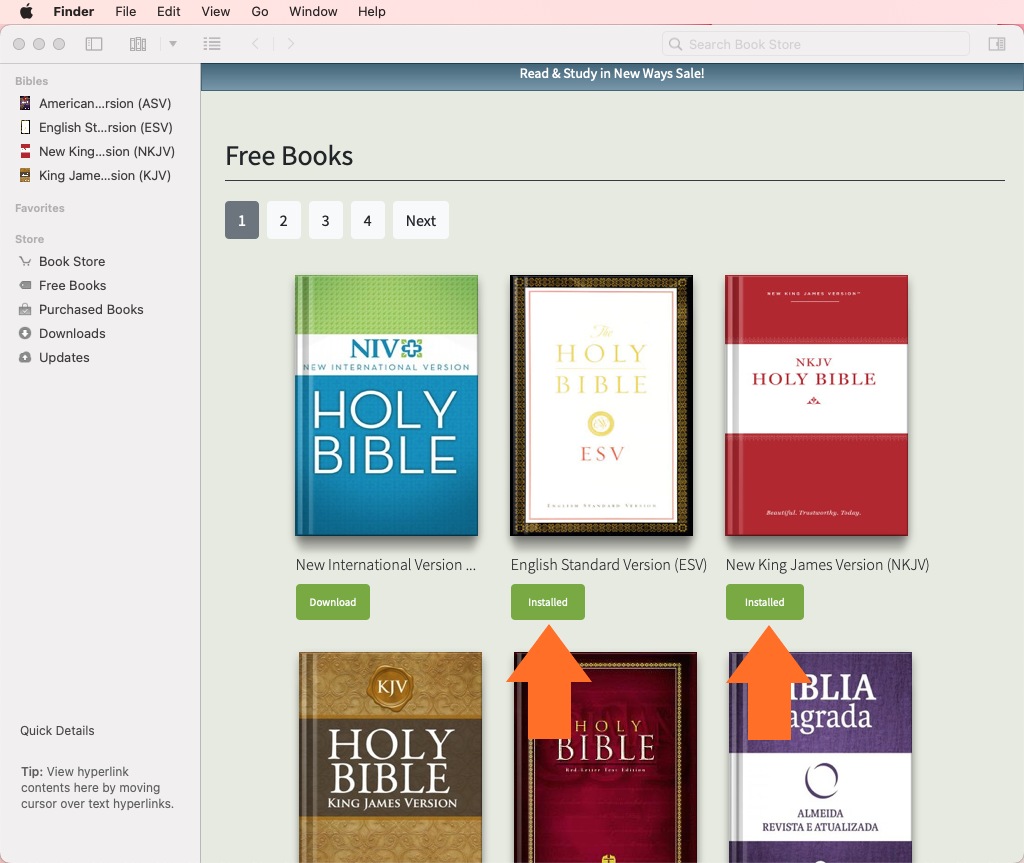Click the Search Book Store field
This screenshot has height=863, width=1024.
pos(815,44)
